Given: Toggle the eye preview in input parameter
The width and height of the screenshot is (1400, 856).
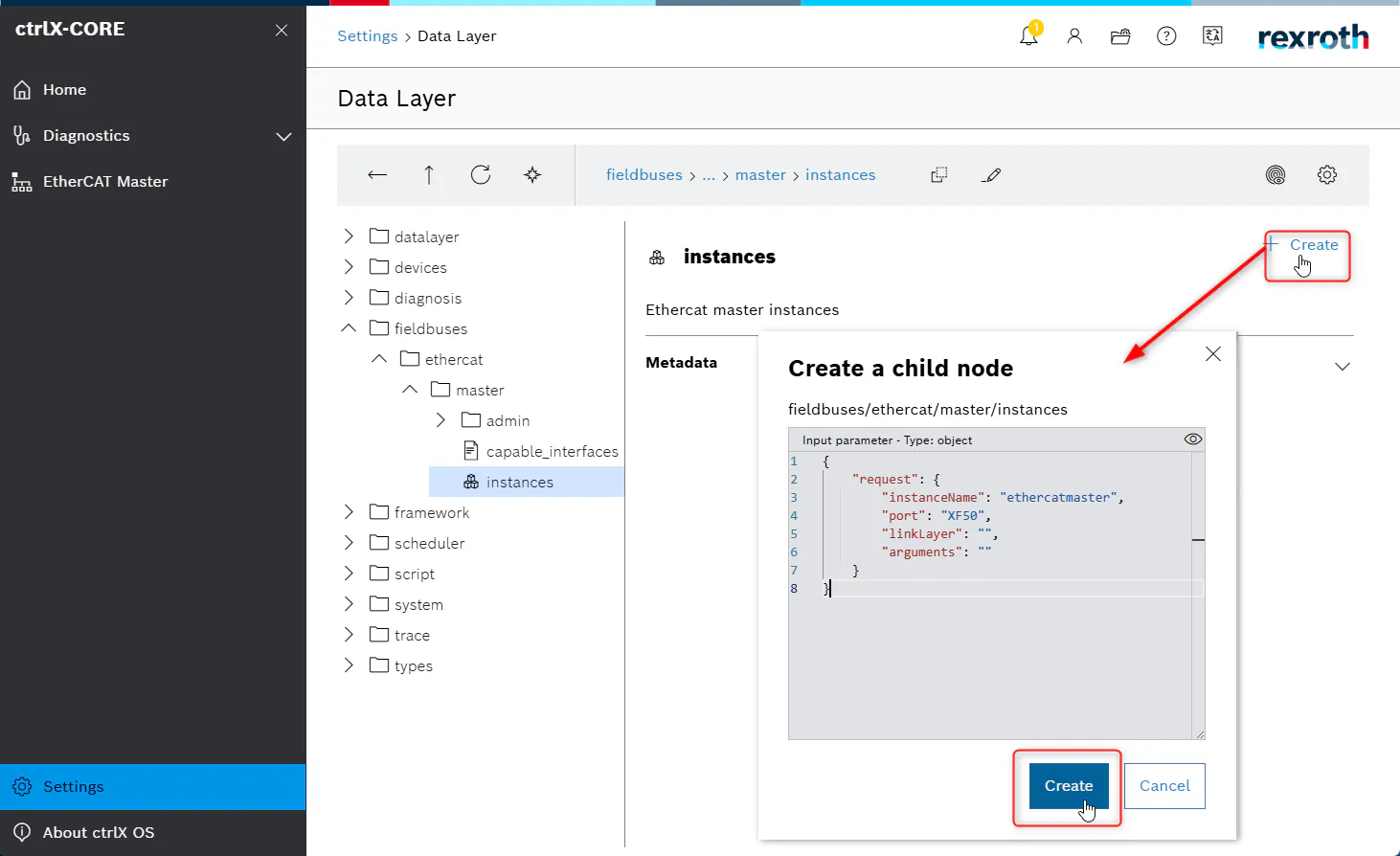Looking at the screenshot, I should (x=1192, y=439).
